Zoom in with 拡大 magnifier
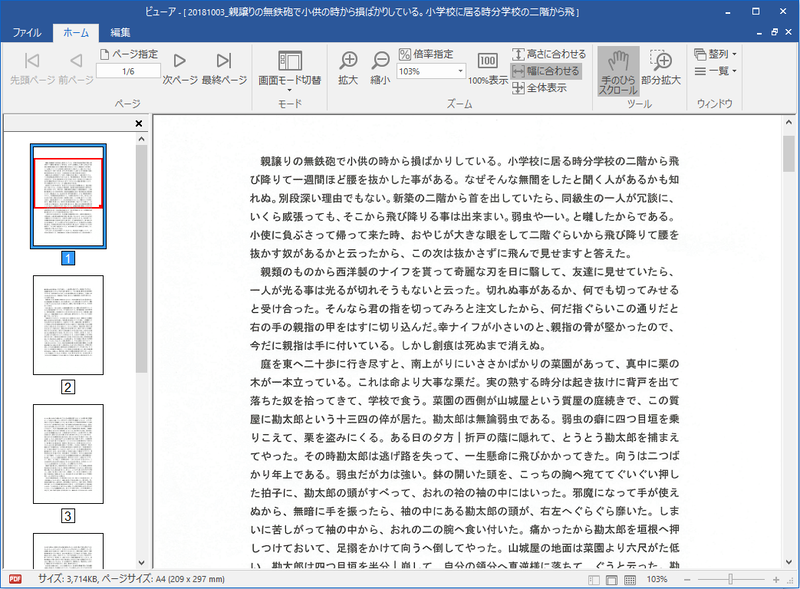The width and height of the screenshot is (800, 589). pos(348,67)
